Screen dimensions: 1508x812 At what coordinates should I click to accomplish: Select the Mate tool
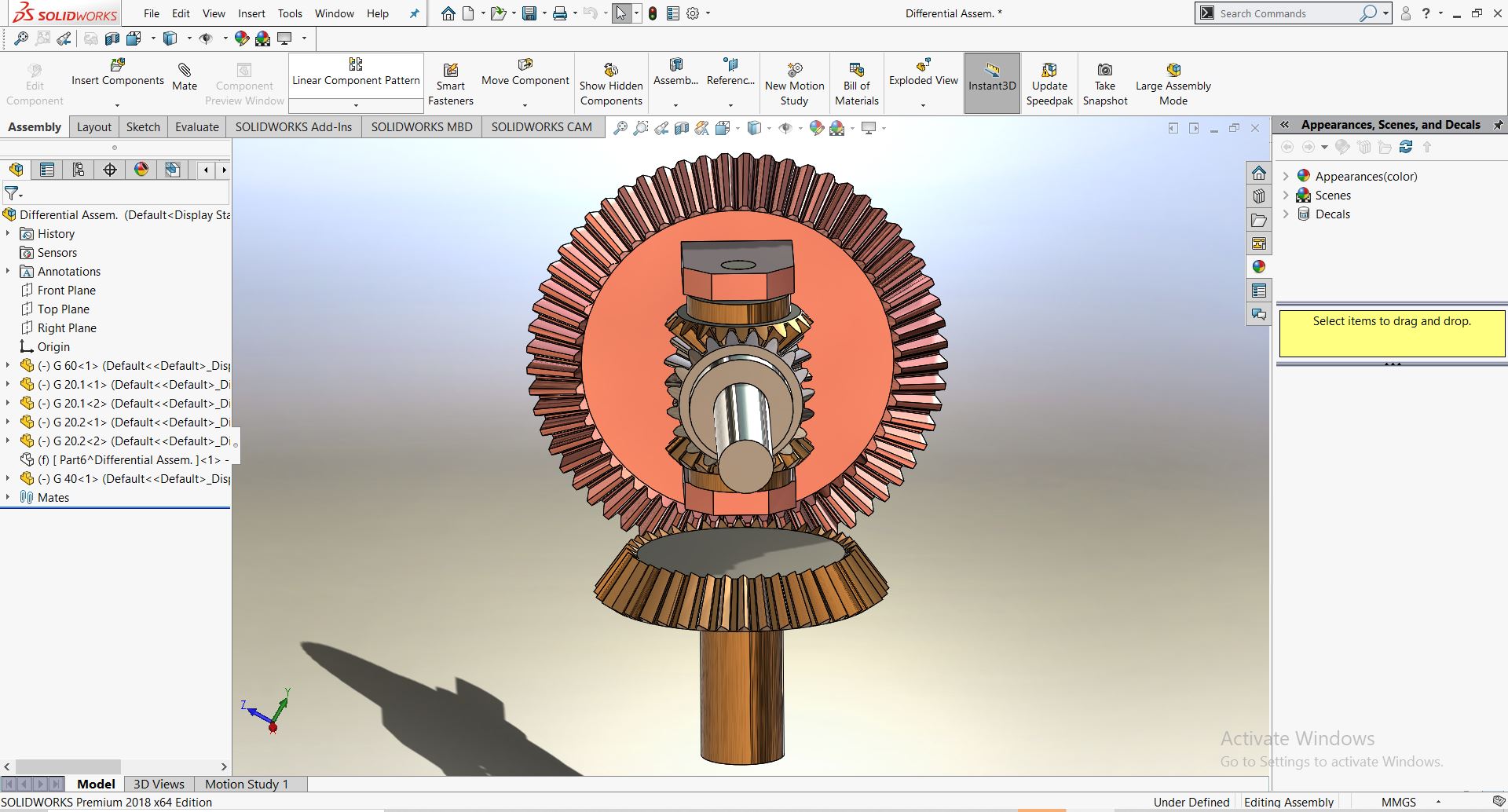pos(185,77)
